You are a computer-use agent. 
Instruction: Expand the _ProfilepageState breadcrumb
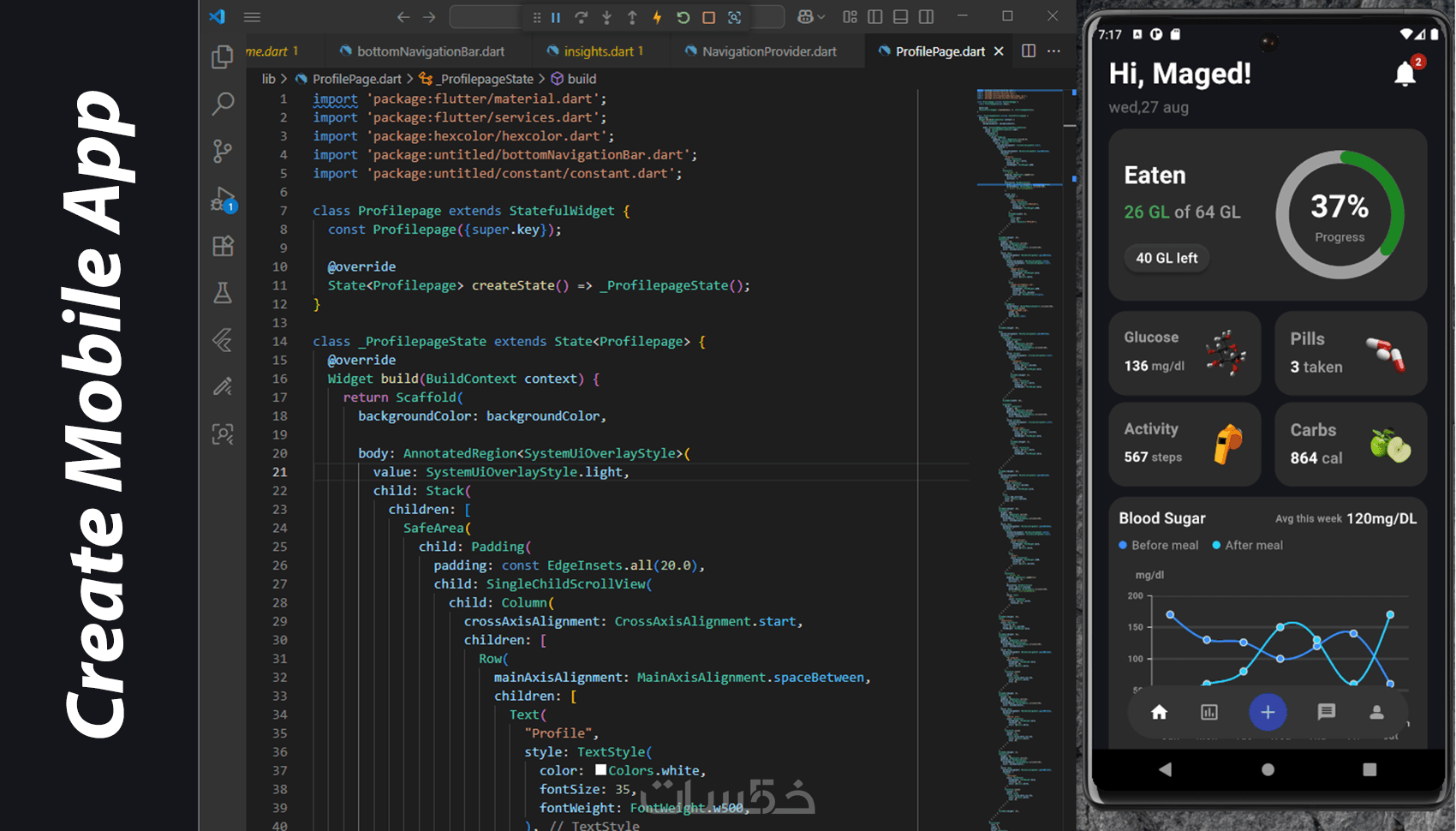click(x=486, y=79)
